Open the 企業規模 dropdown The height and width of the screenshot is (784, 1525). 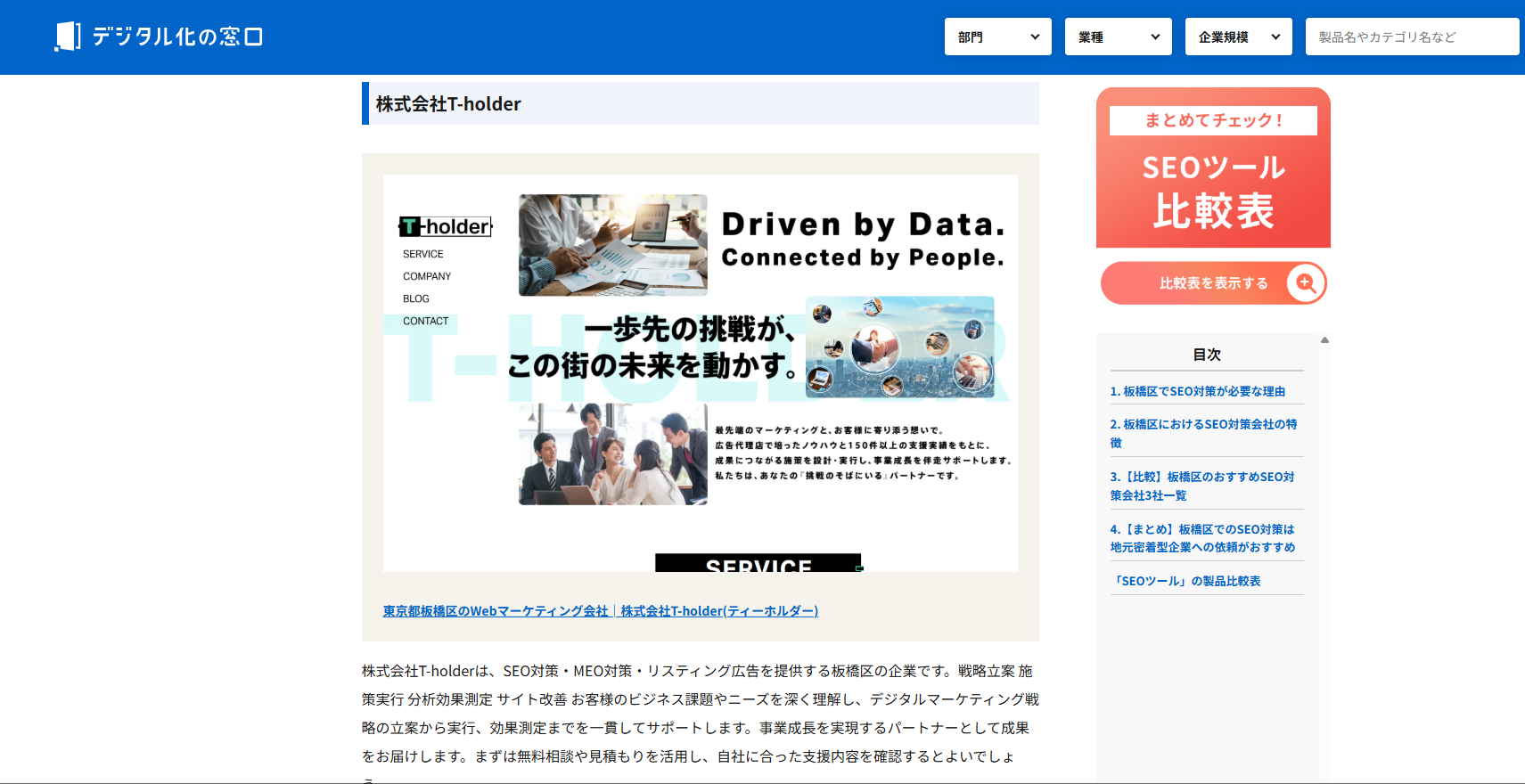click(1238, 37)
